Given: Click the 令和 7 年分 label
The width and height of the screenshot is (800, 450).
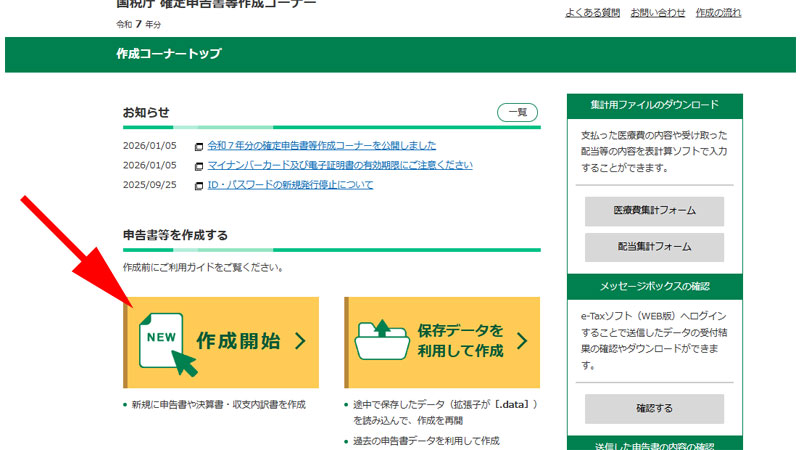Looking at the screenshot, I should pos(138,24).
